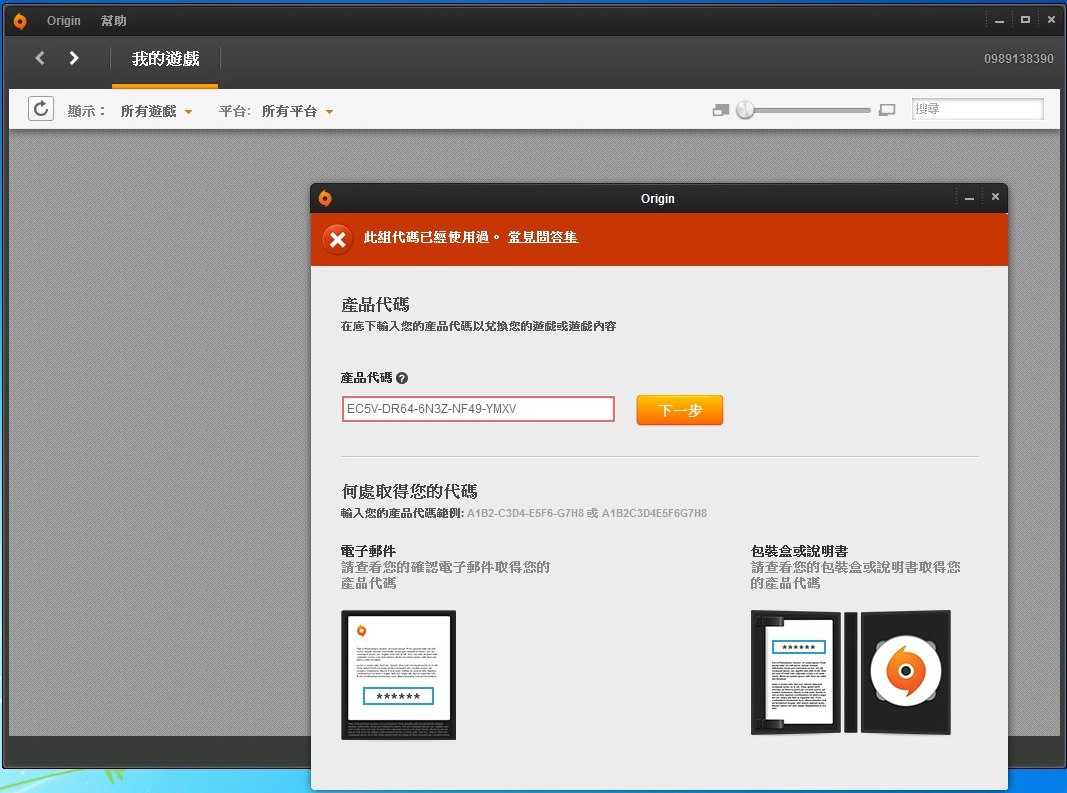The height and width of the screenshot is (793, 1067).
Task: Open the 幫助 help menu
Action: click(114, 21)
